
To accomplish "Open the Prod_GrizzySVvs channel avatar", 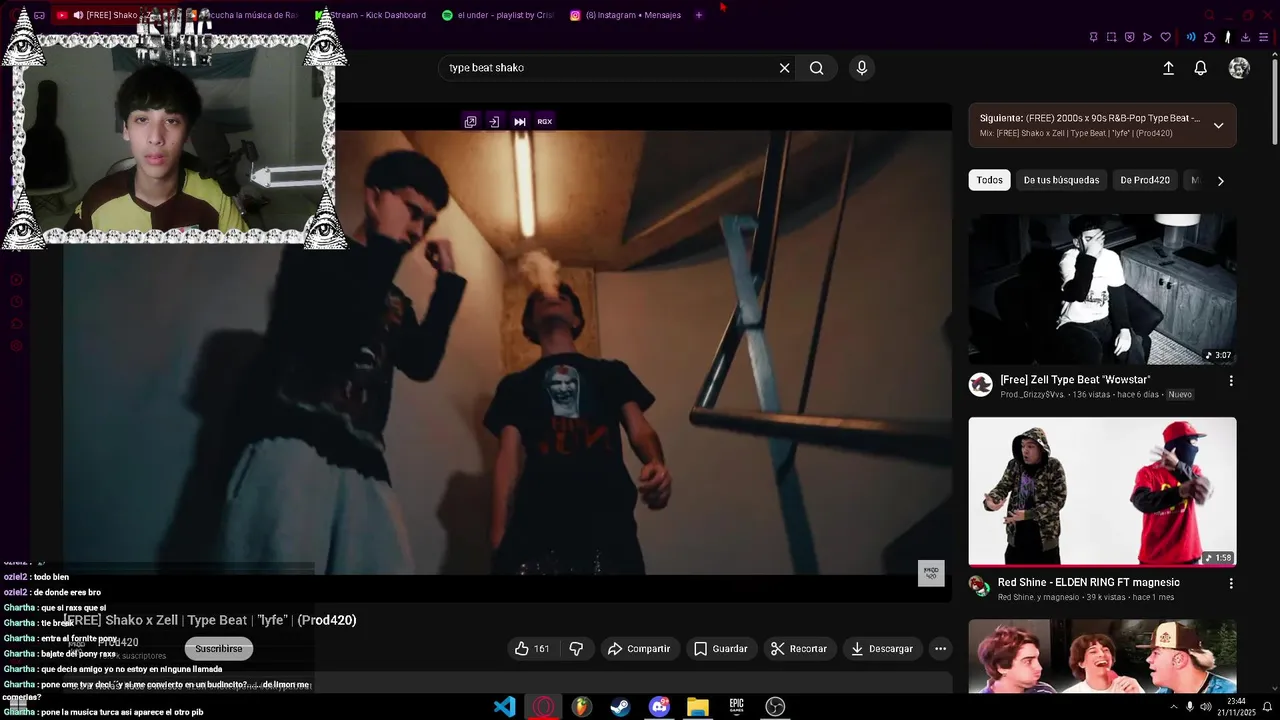I will [980, 385].
